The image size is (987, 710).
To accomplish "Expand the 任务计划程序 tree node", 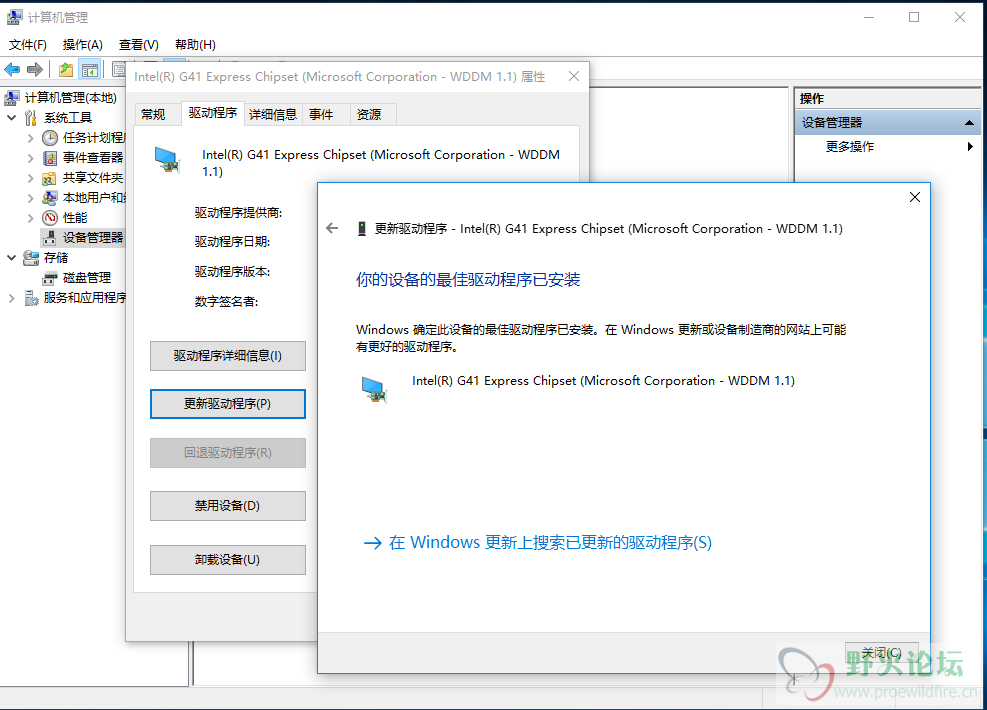I will pyautogui.click(x=30, y=138).
